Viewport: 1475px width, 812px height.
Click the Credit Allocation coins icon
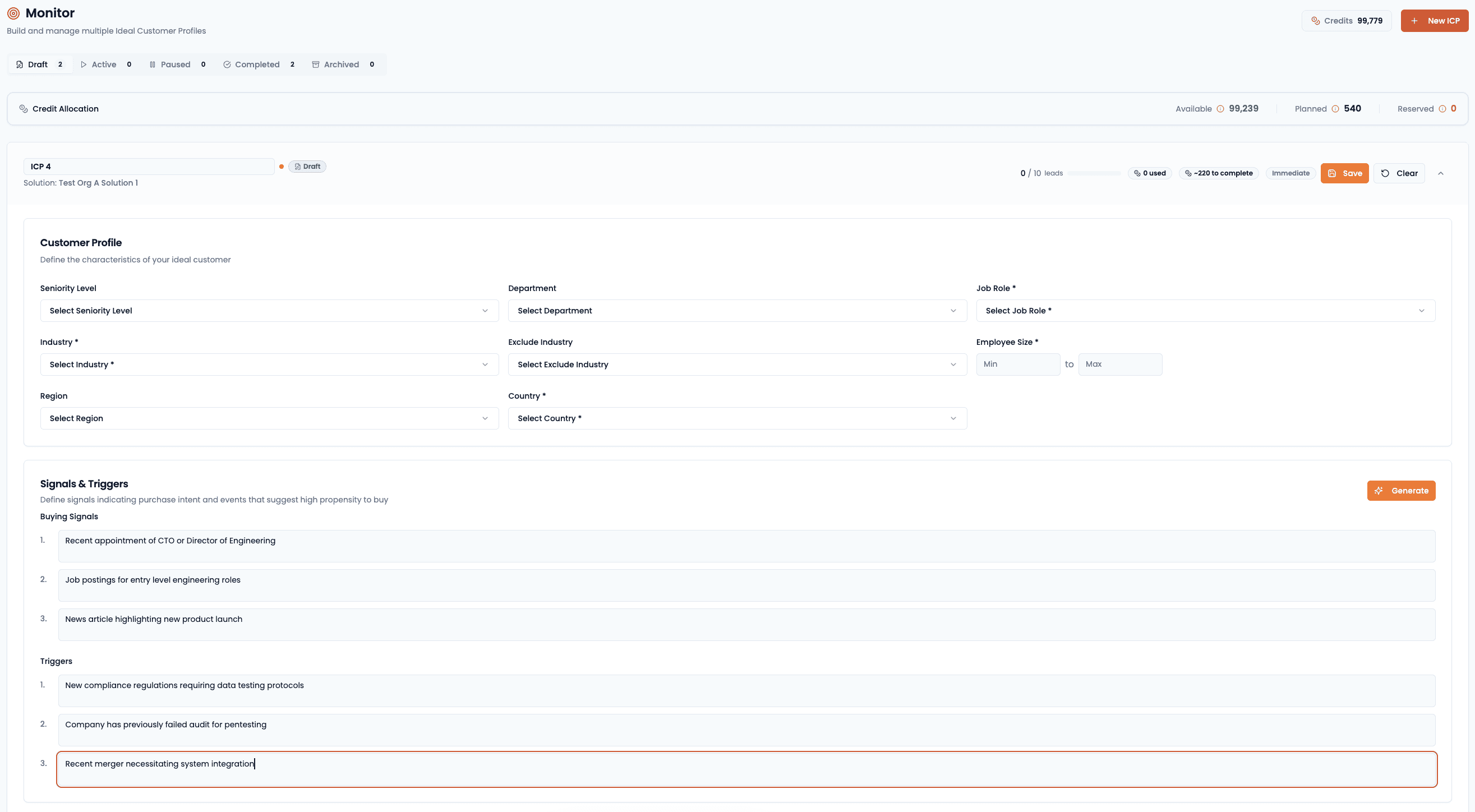tap(24, 109)
